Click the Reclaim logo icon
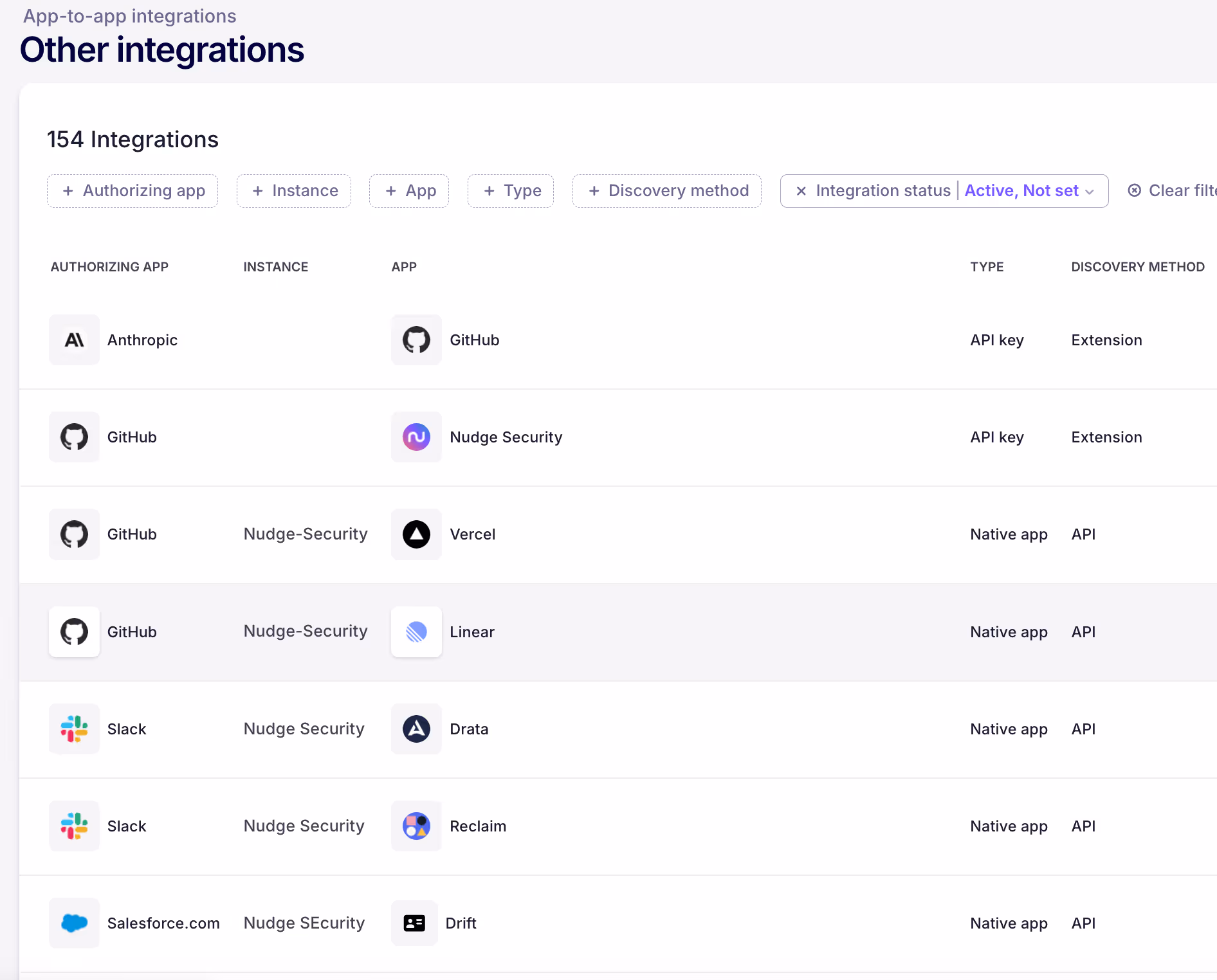The image size is (1217, 980). (x=416, y=826)
